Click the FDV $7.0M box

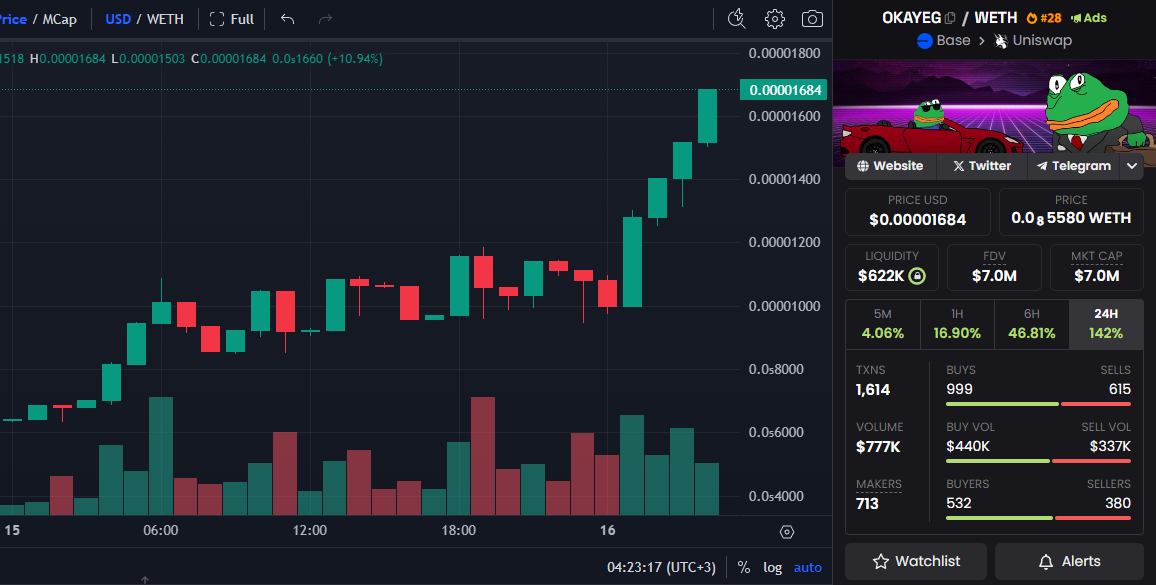pyautogui.click(x=994, y=267)
